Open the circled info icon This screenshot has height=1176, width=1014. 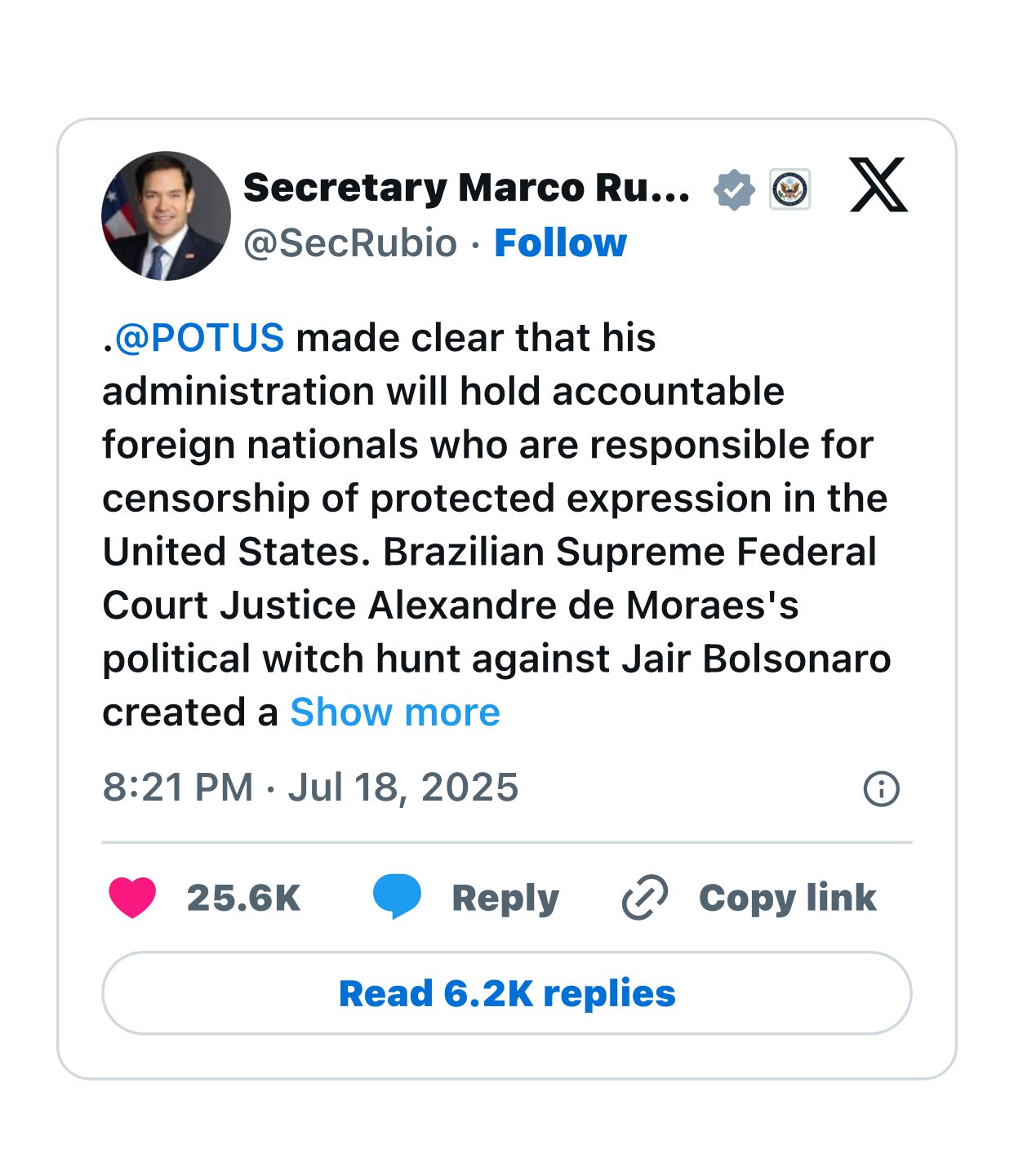[x=881, y=789]
